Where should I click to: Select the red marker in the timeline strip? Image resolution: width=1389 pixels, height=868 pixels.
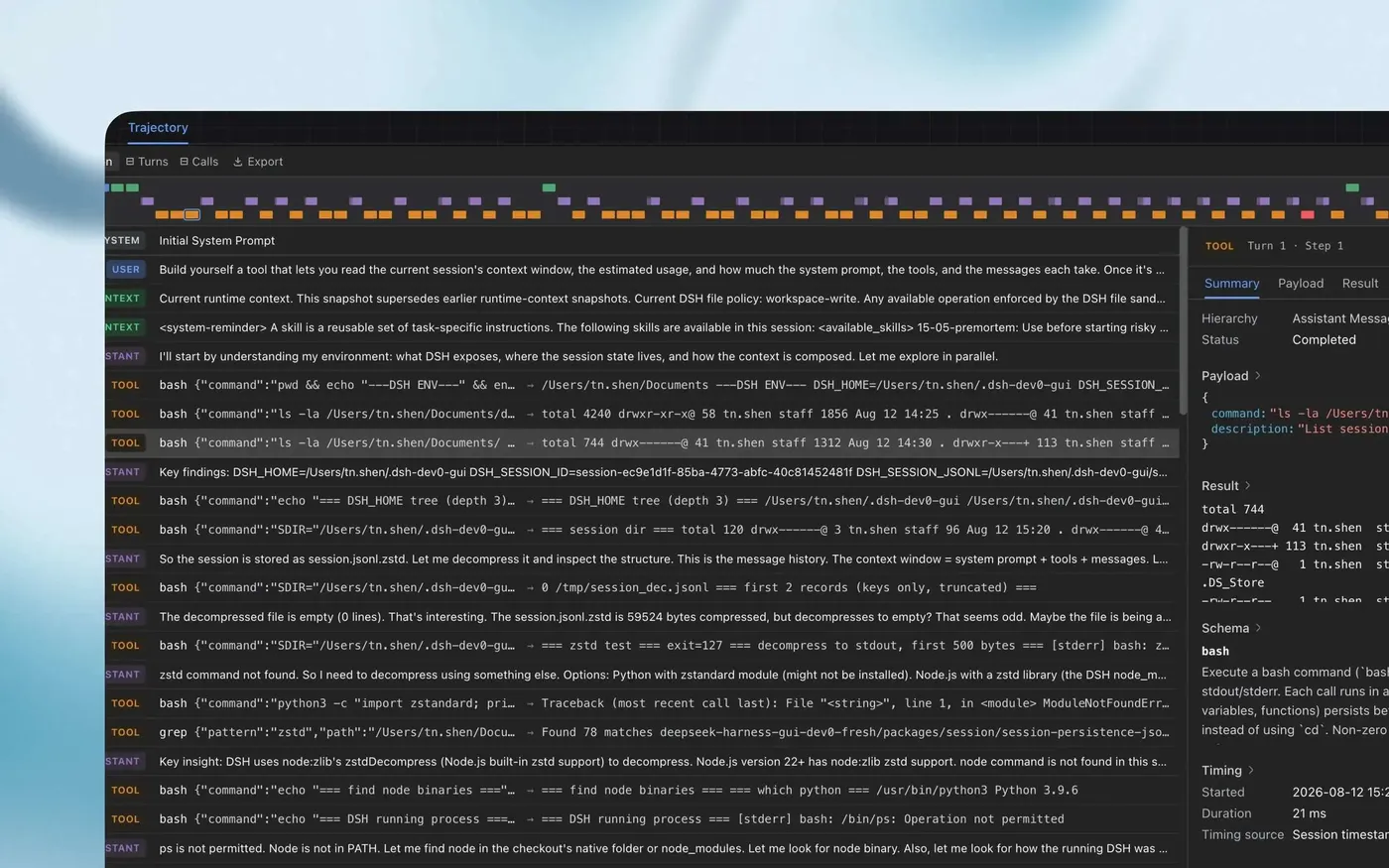coord(1308,214)
